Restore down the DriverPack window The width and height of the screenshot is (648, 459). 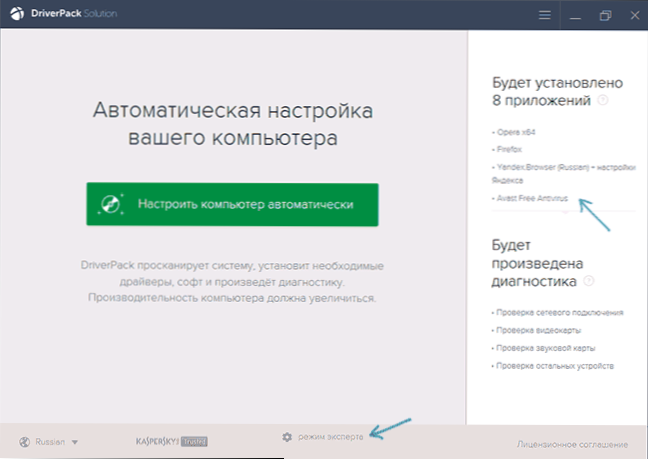pos(605,16)
